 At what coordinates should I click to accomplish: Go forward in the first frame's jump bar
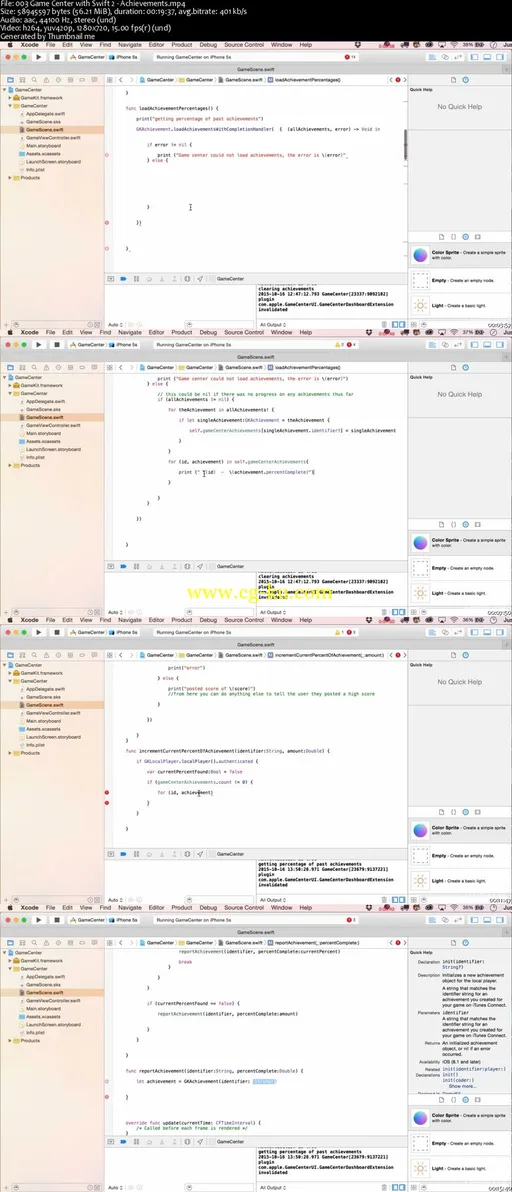pos(132,79)
